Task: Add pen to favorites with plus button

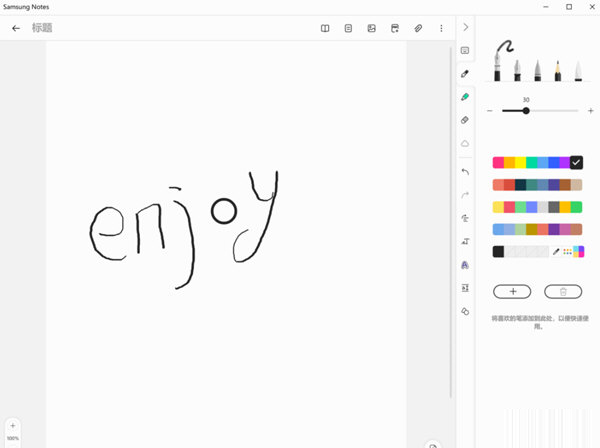Action: [x=512, y=291]
